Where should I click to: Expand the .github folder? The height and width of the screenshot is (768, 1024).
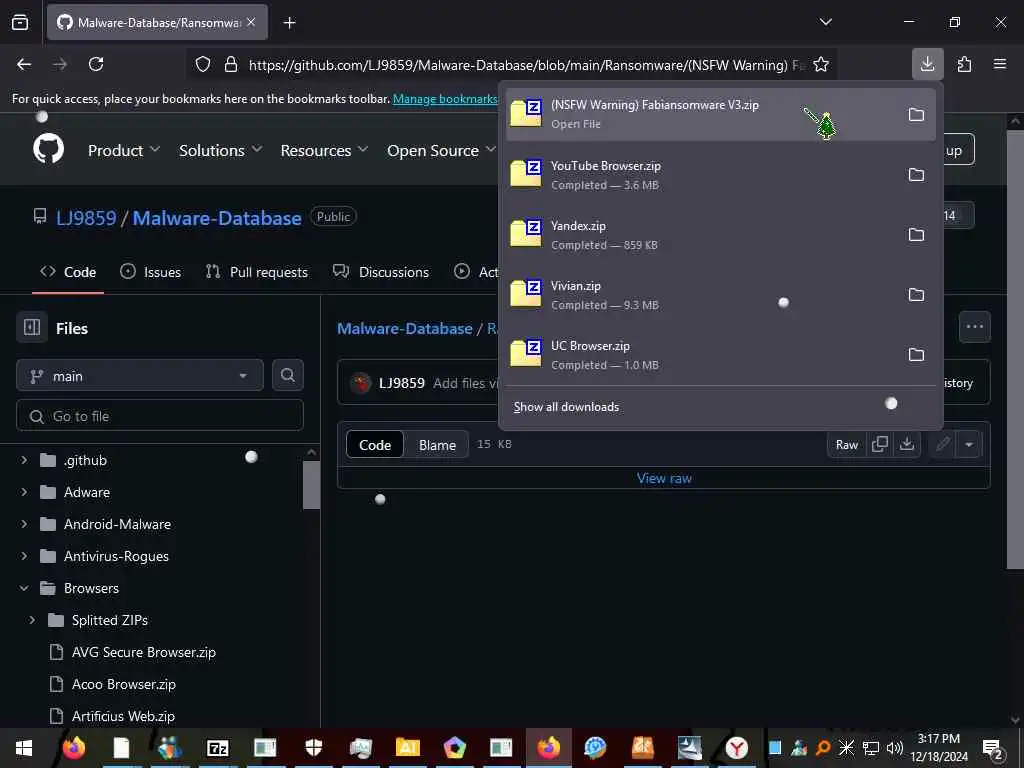[24, 460]
